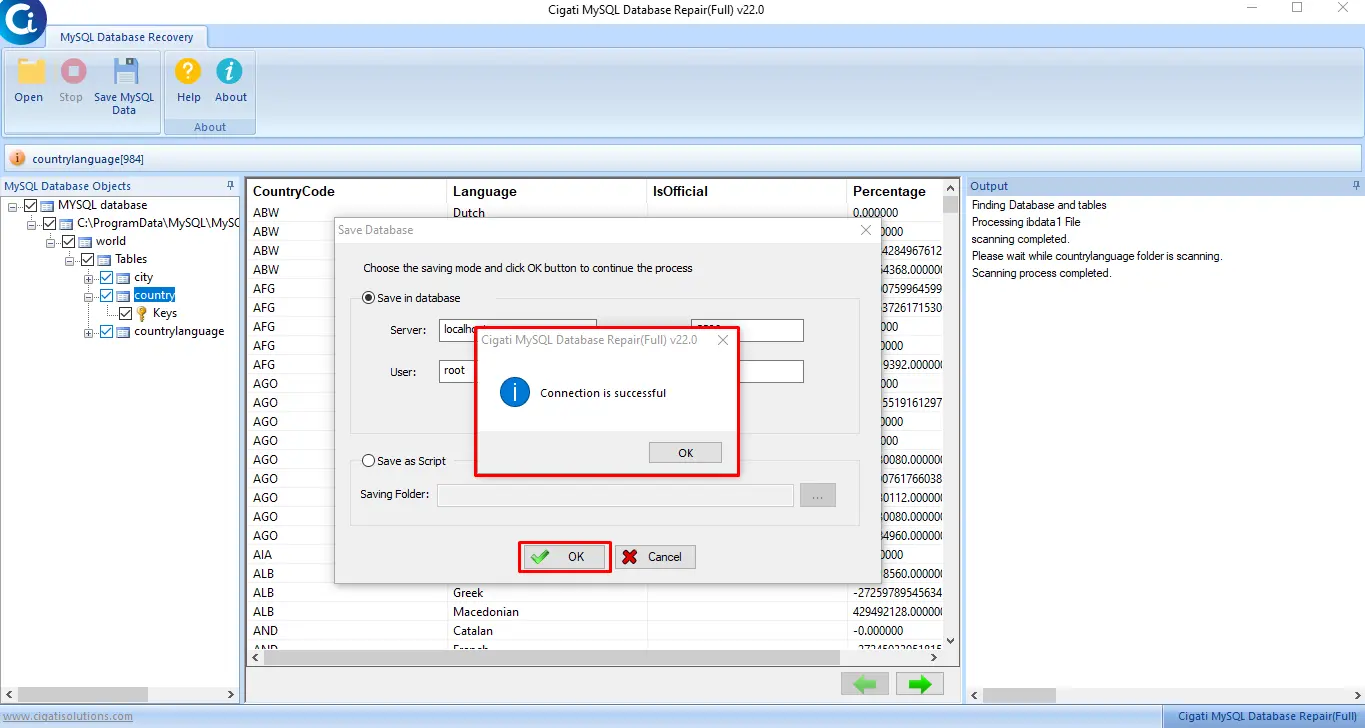Image resolution: width=1365 pixels, height=728 pixels.
Task: Click OK button in Save Database dialog
Action: [x=565, y=557]
